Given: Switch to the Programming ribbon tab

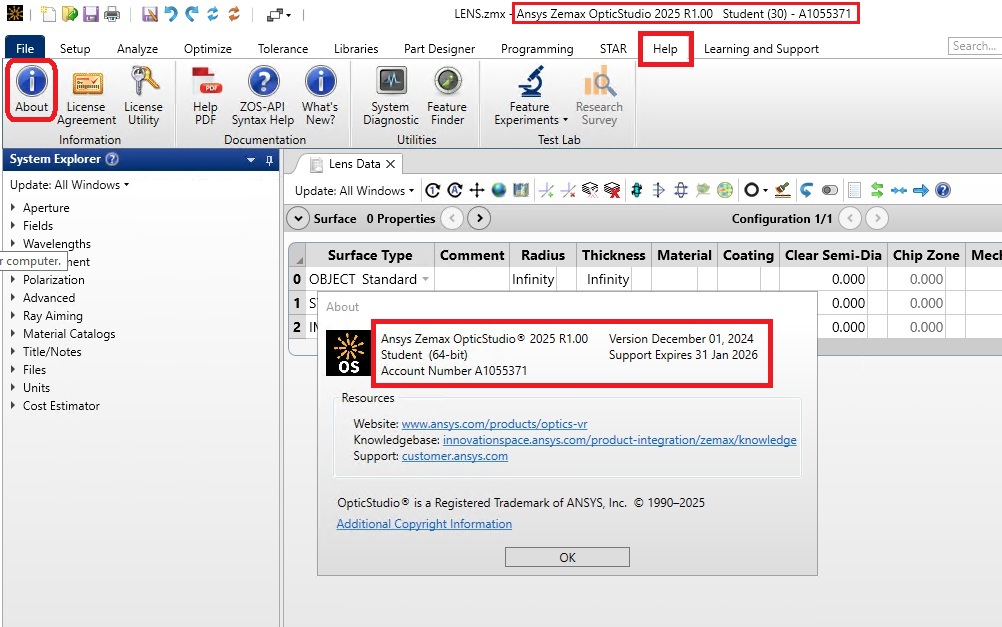Looking at the screenshot, I should [537, 49].
